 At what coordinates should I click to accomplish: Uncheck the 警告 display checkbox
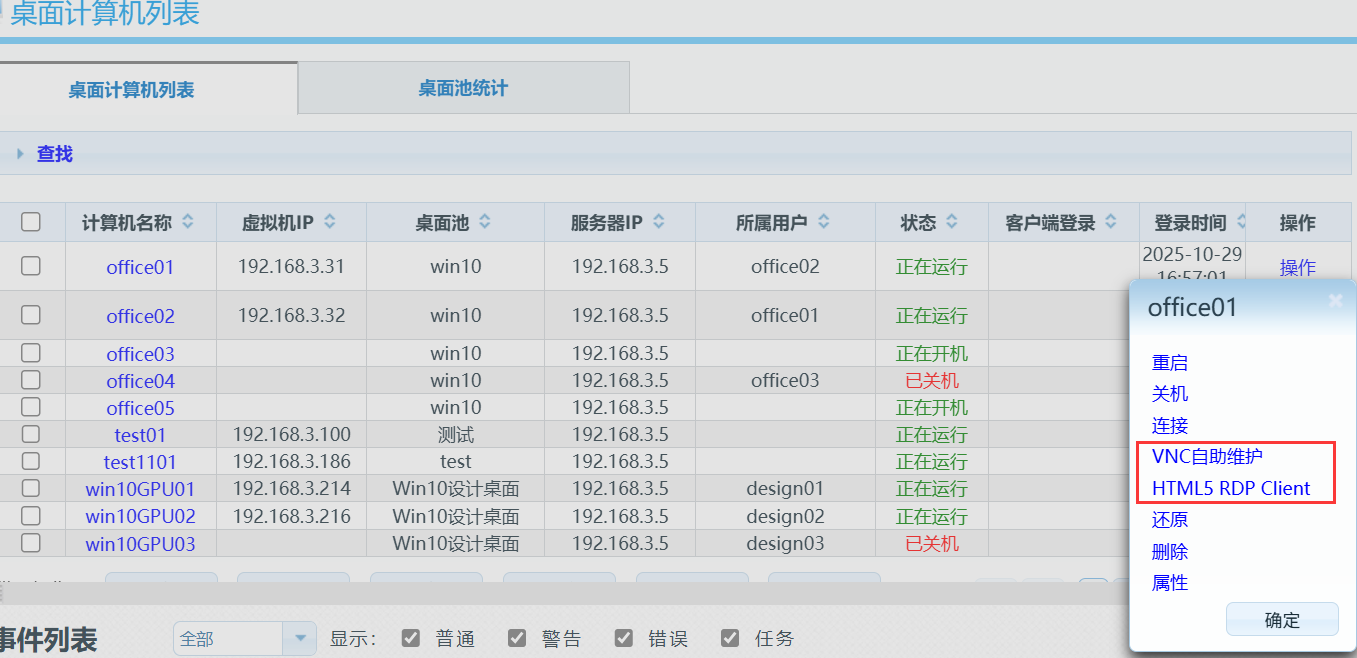pos(517,637)
